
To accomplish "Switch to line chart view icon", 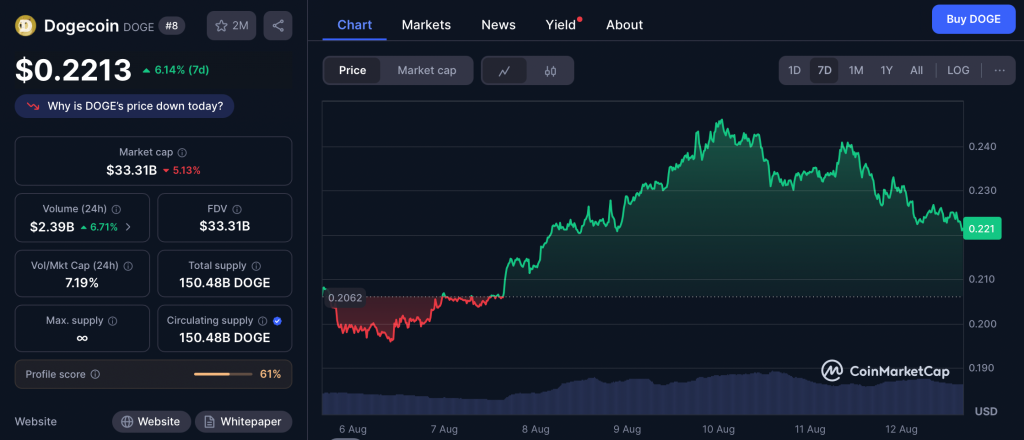I will click(505, 71).
